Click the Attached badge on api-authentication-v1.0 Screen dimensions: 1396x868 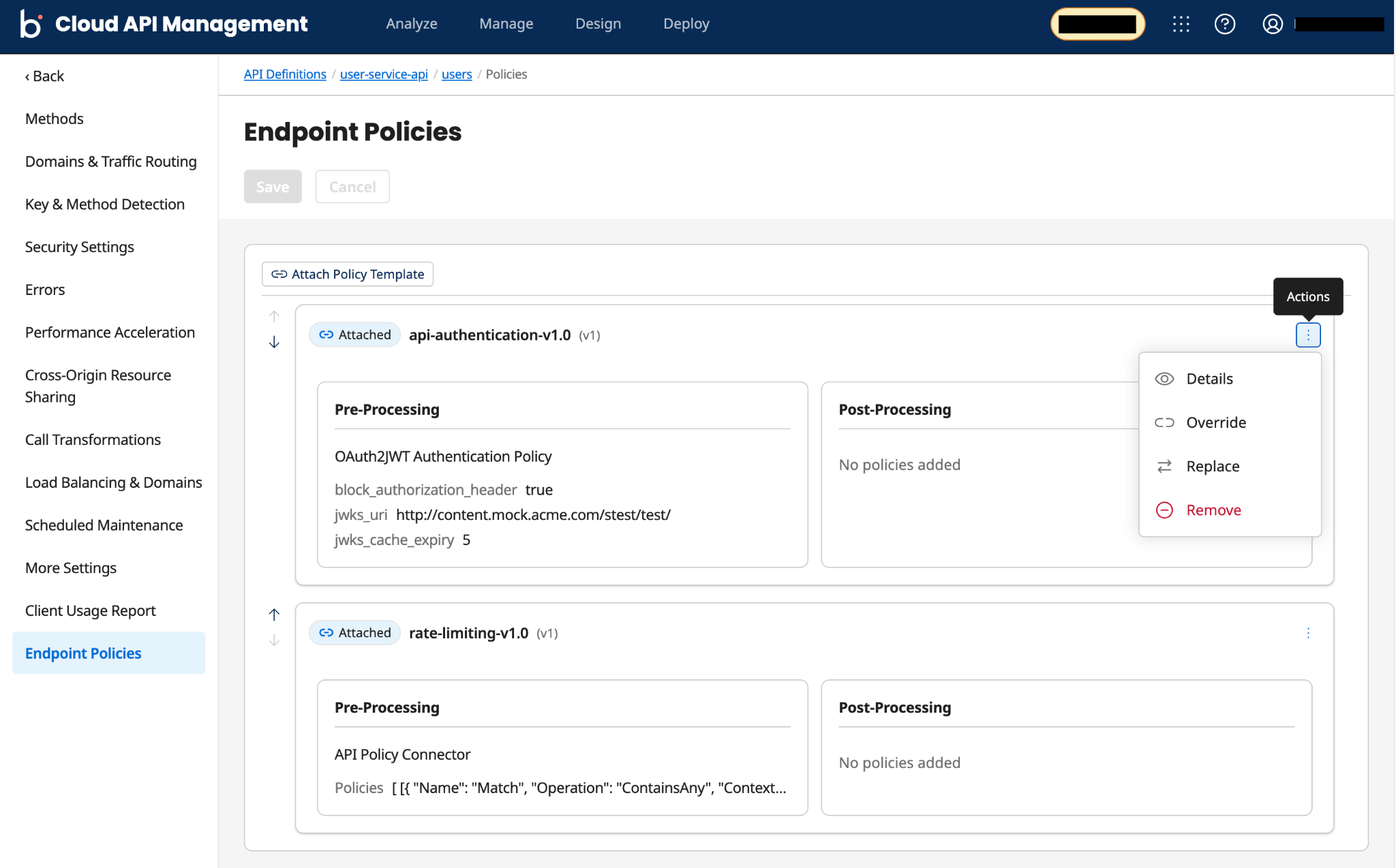click(x=354, y=335)
